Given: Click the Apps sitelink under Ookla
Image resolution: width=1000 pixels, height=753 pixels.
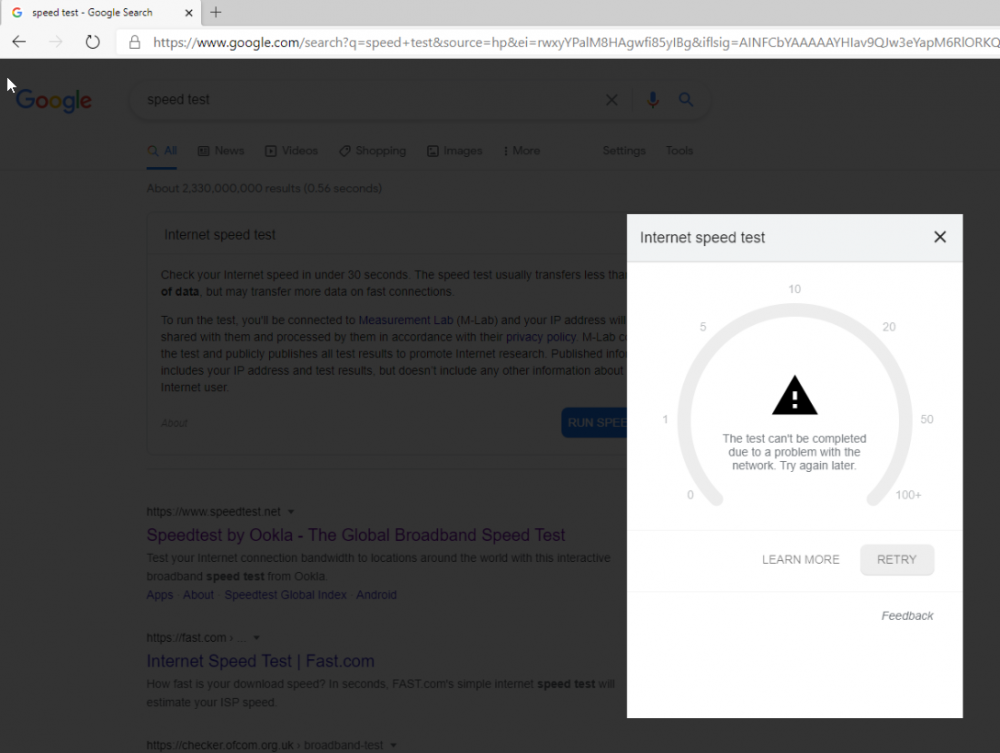Looking at the screenshot, I should pos(159,595).
